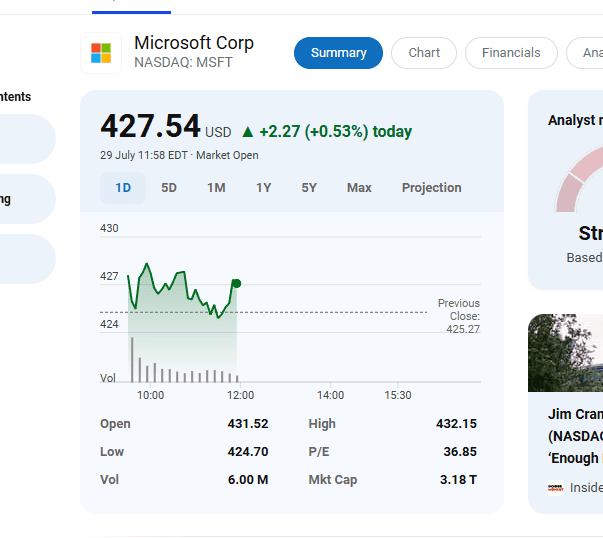Click the Vol value 6.00 M
The height and width of the screenshot is (538, 603).
coord(248,480)
